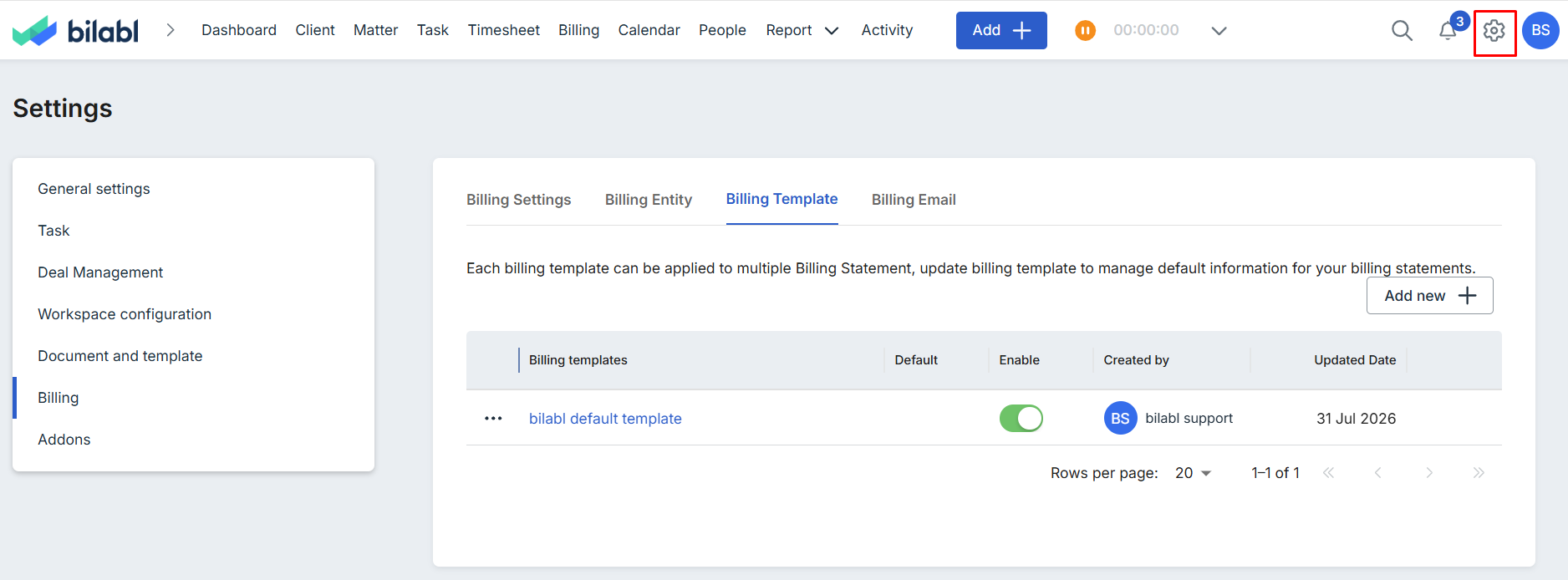Viewport: 1568px width, 580px height.
Task: Expand the Report menu chevron
Action: coord(832,31)
